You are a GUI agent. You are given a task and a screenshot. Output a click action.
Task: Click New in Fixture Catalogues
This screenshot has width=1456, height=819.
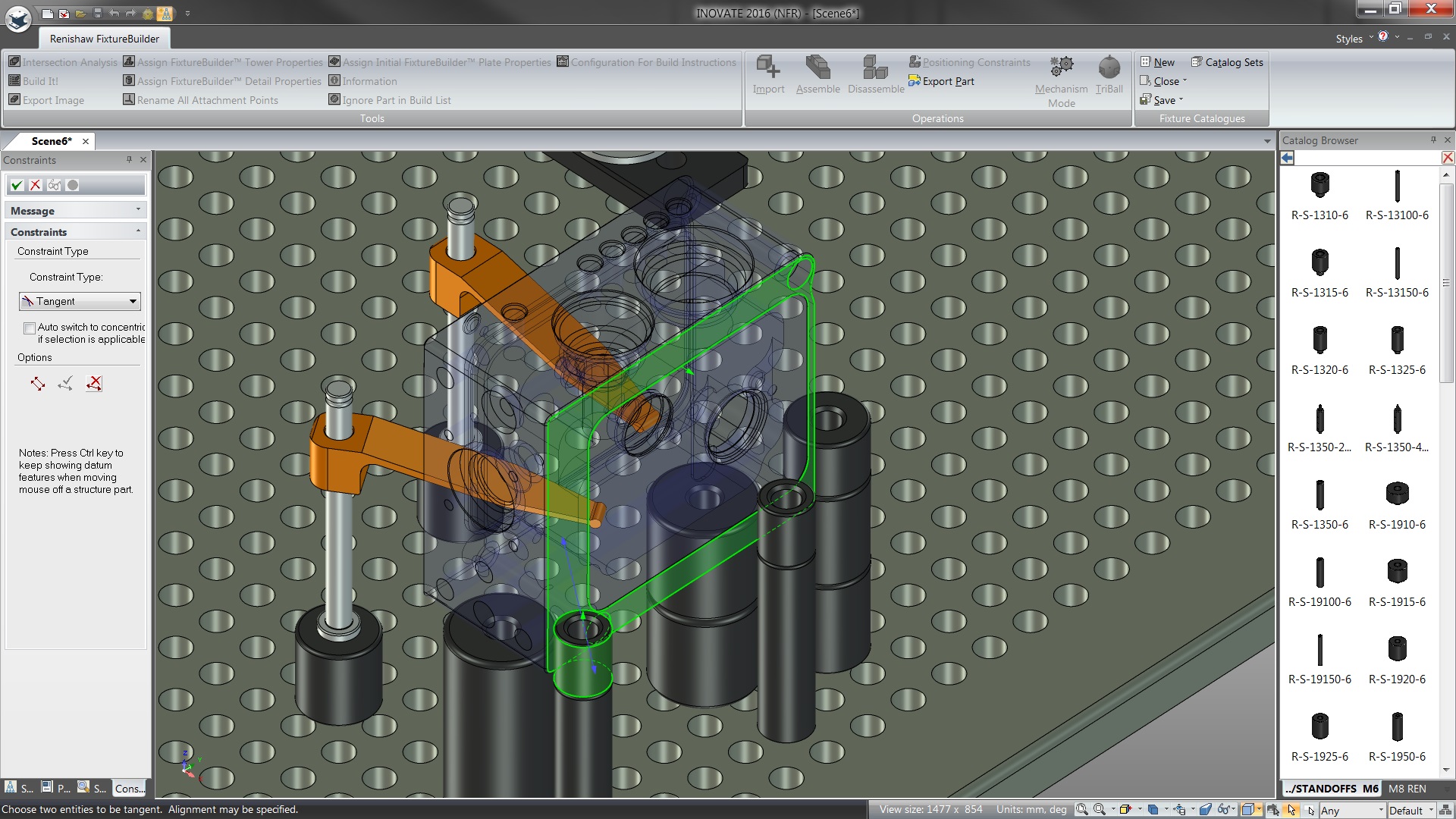1157,62
